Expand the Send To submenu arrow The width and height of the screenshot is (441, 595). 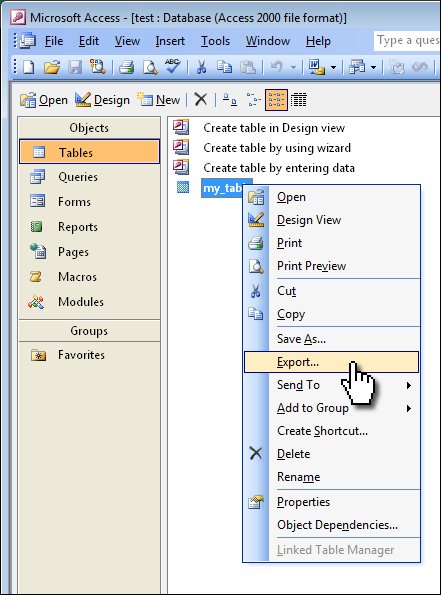pyautogui.click(x=409, y=385)
